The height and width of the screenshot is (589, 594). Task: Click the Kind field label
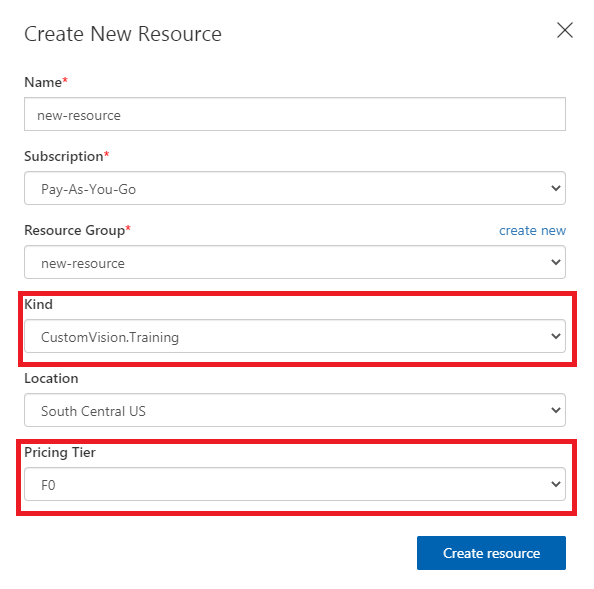[38, 304]
